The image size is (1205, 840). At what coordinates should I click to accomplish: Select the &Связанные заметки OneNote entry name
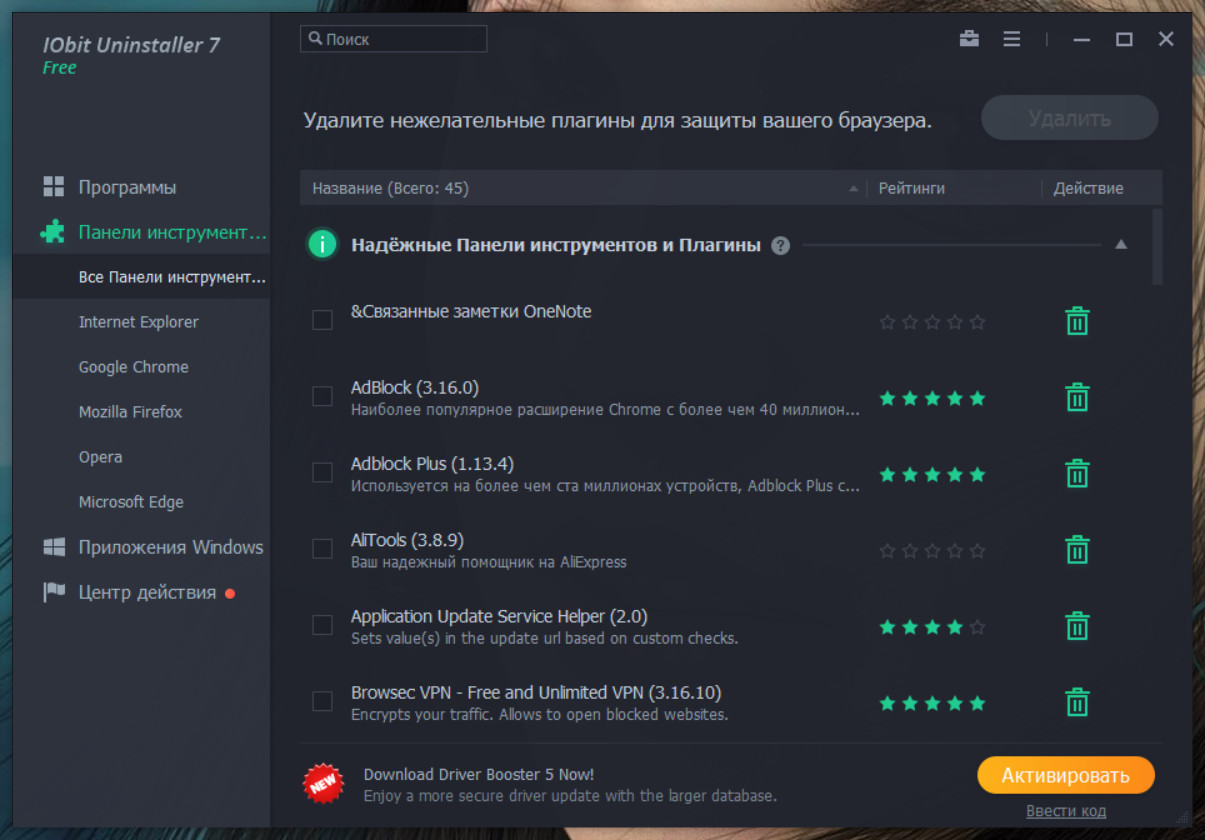(471, 311)
